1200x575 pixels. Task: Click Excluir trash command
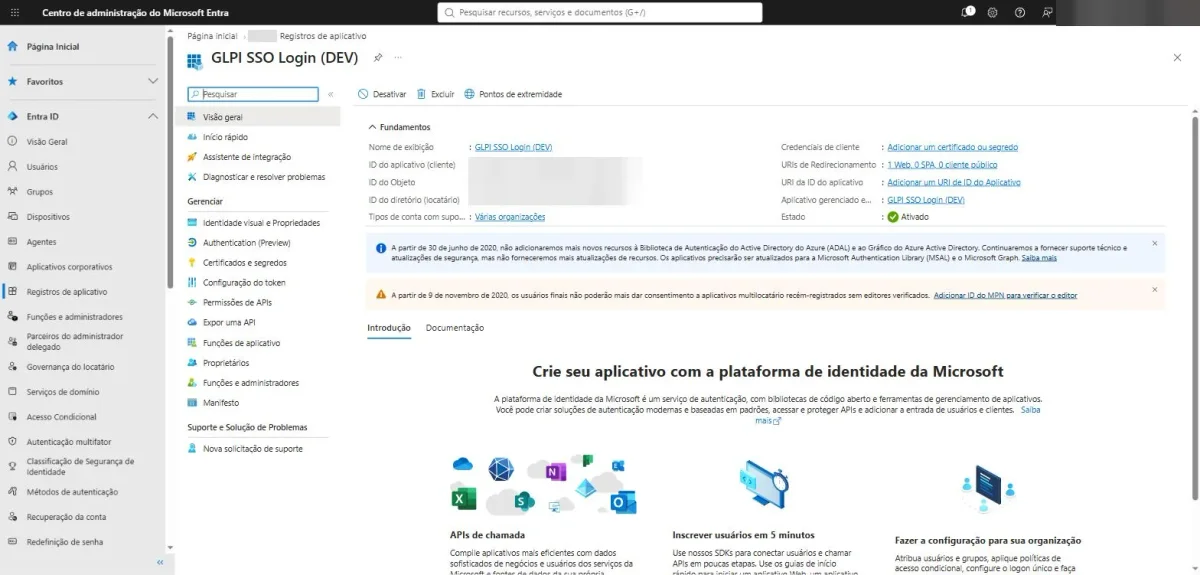435,94
